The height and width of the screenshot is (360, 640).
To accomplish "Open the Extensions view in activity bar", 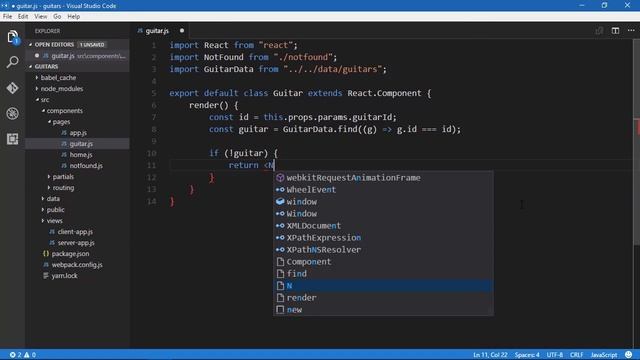I will [x=12, y=139].
